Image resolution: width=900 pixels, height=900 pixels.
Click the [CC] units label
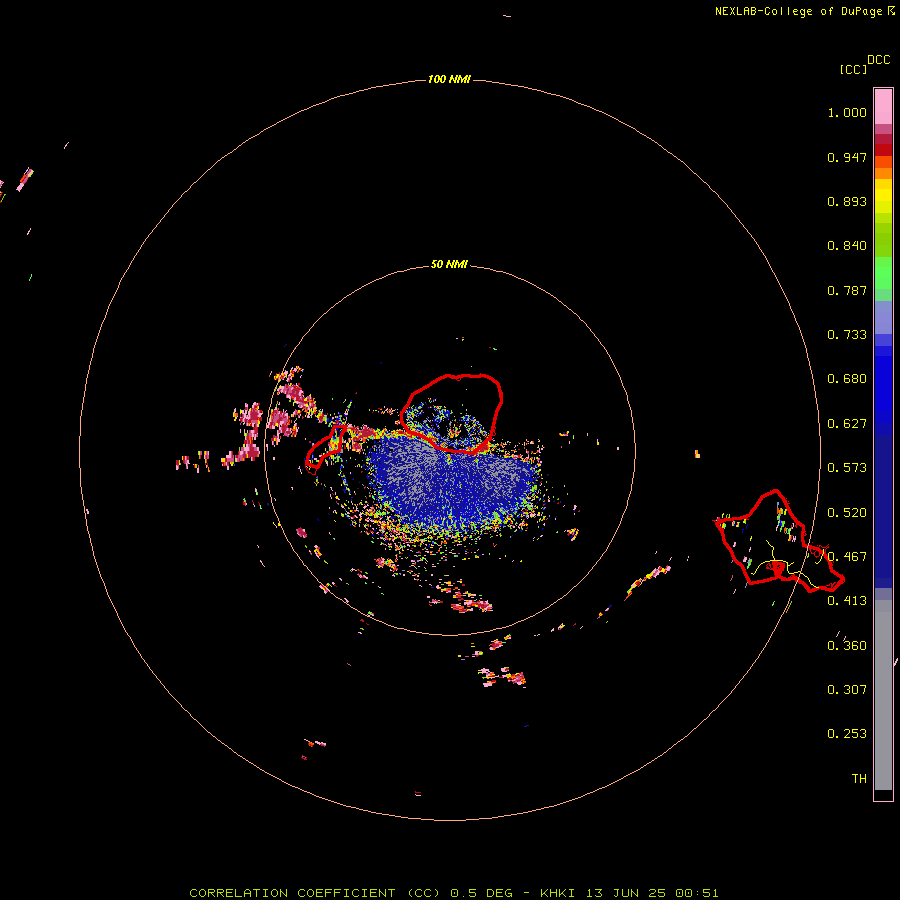853,69
